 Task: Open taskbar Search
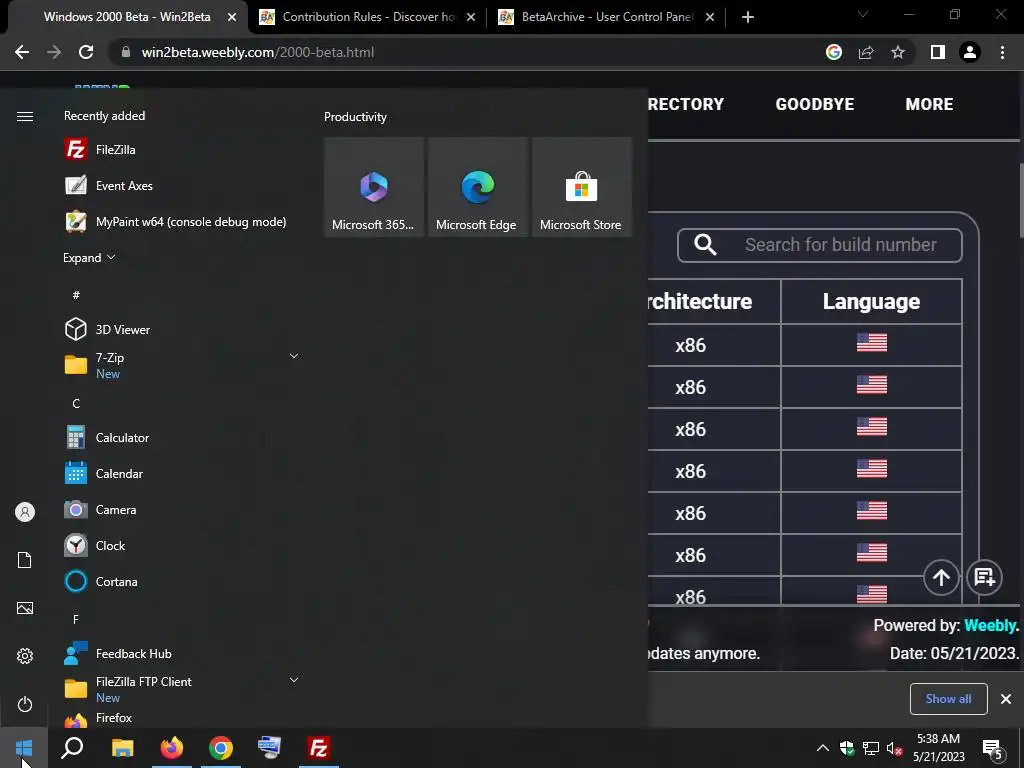click(72, 748)
